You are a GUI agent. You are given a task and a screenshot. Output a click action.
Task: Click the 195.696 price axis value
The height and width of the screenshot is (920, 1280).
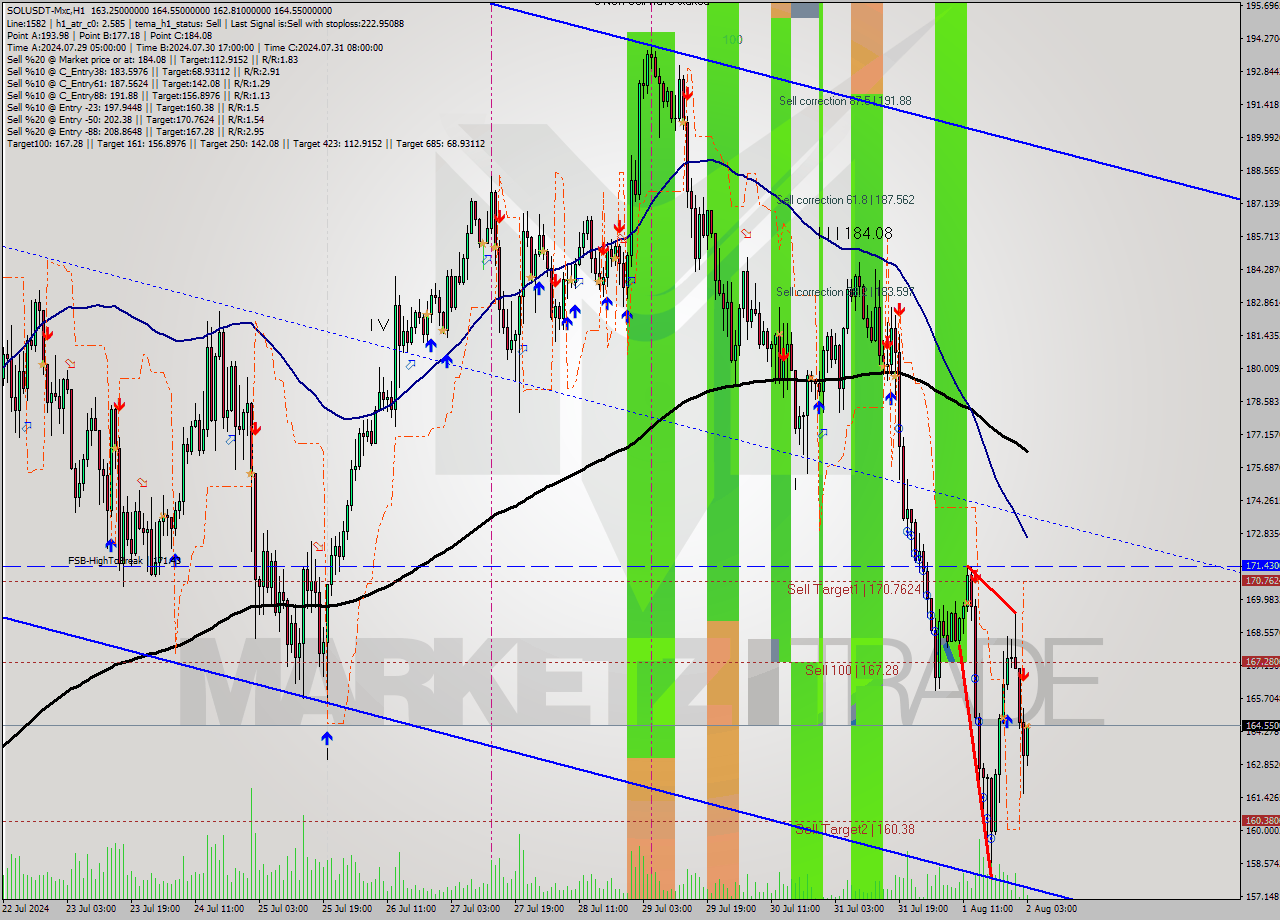click(1262, 6)
